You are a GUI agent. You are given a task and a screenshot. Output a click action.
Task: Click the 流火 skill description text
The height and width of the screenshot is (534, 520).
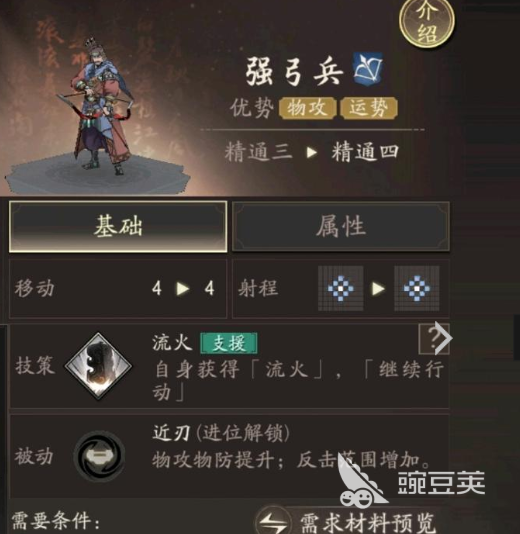(x=298, y=380)
